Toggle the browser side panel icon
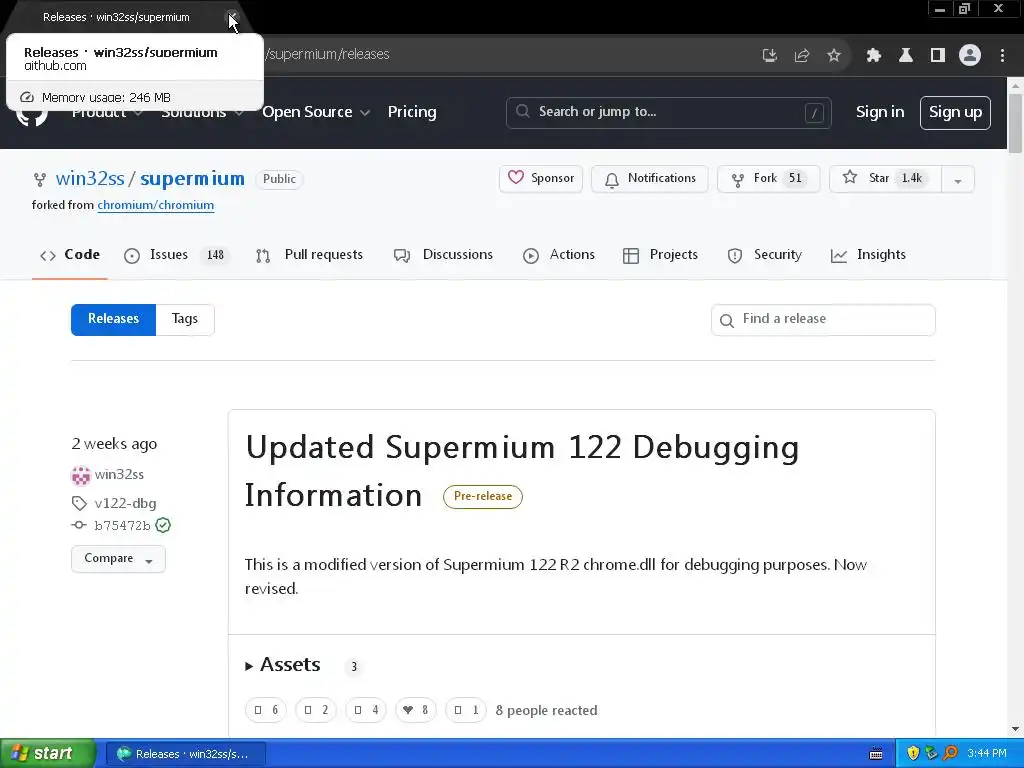Viewport: 1024px width, 768px height. (x=938, y=56)
